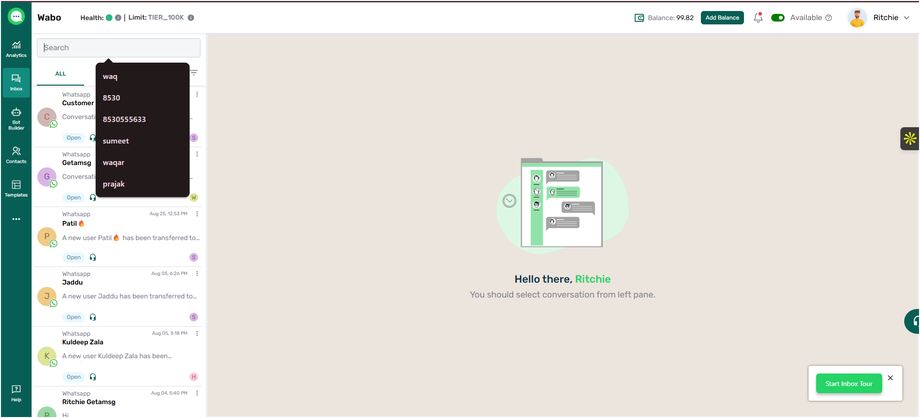
Task: Dismiss the inbox tour popup
Action: pyautogui.click(x=890, y=377)
